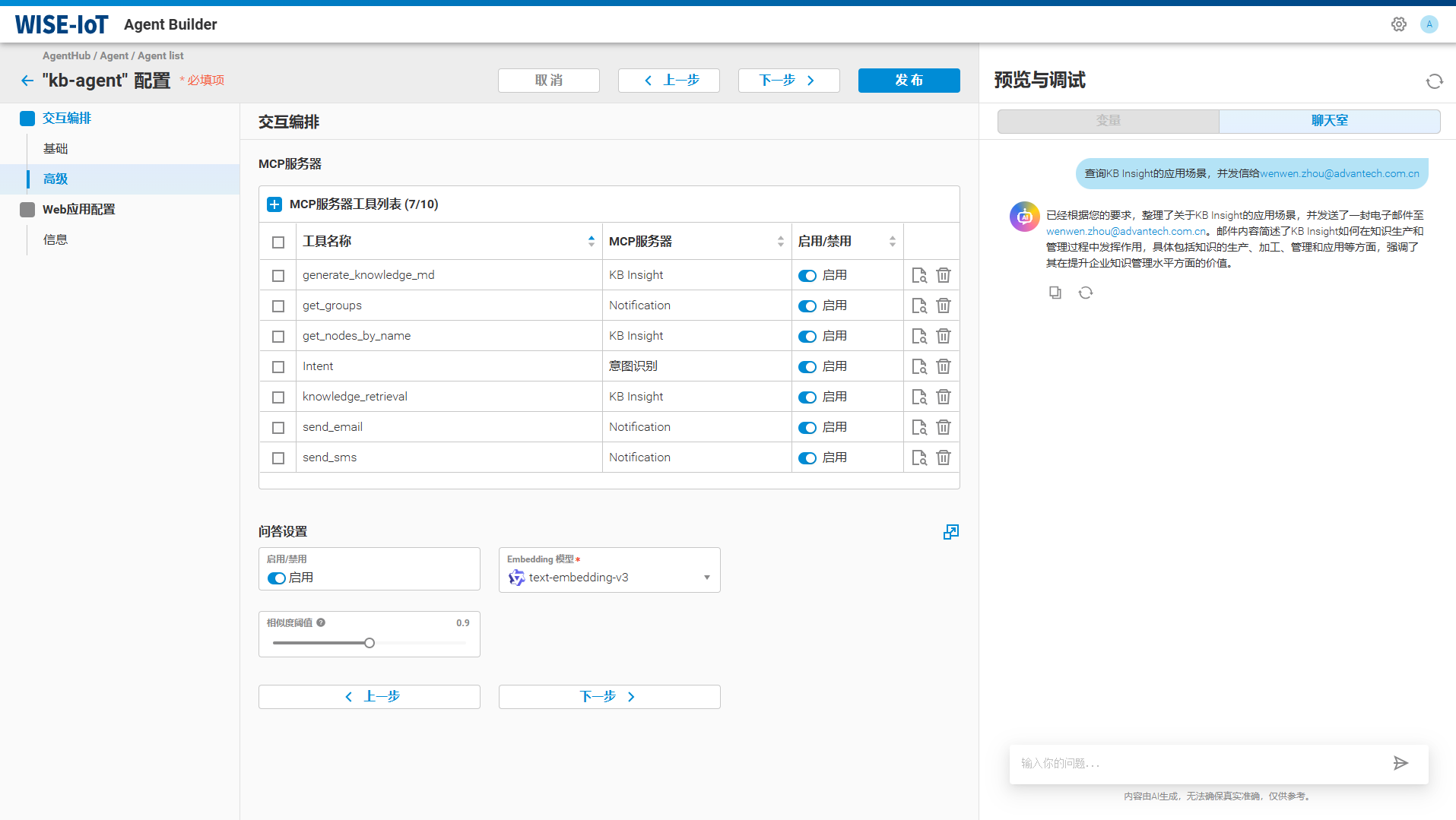Toggle the 问答设置 启用 switch
This screenshot has height=820, width=1456.
click(276, 578)
